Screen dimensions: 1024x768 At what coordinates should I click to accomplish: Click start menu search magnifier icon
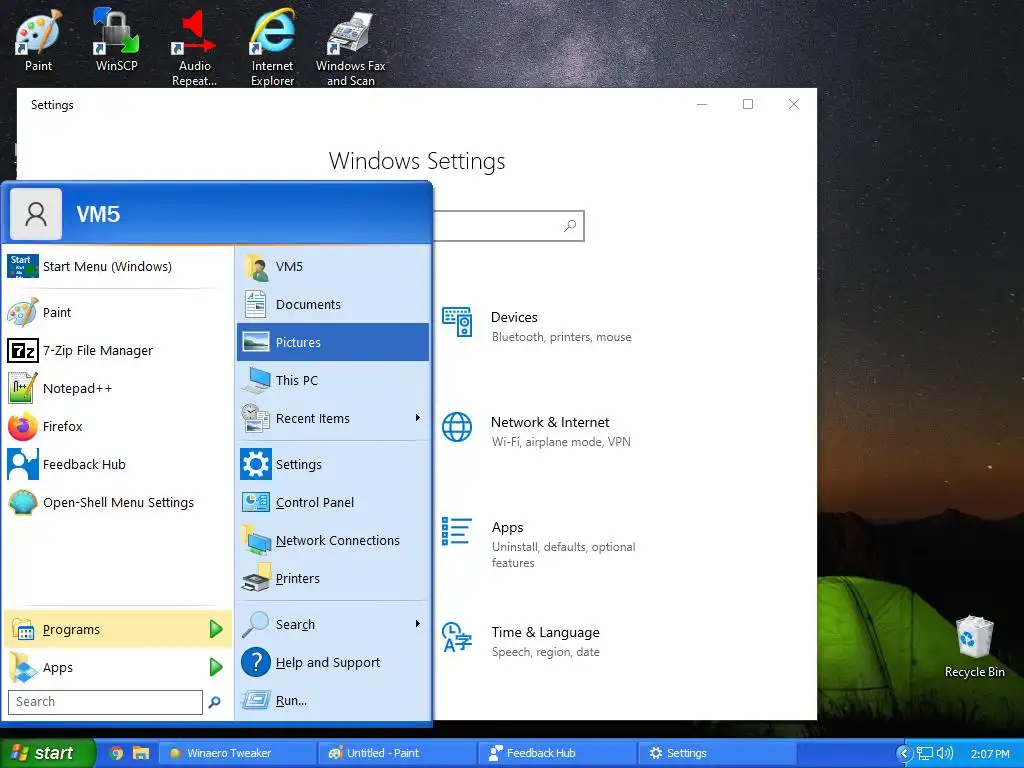click(214, 702)
